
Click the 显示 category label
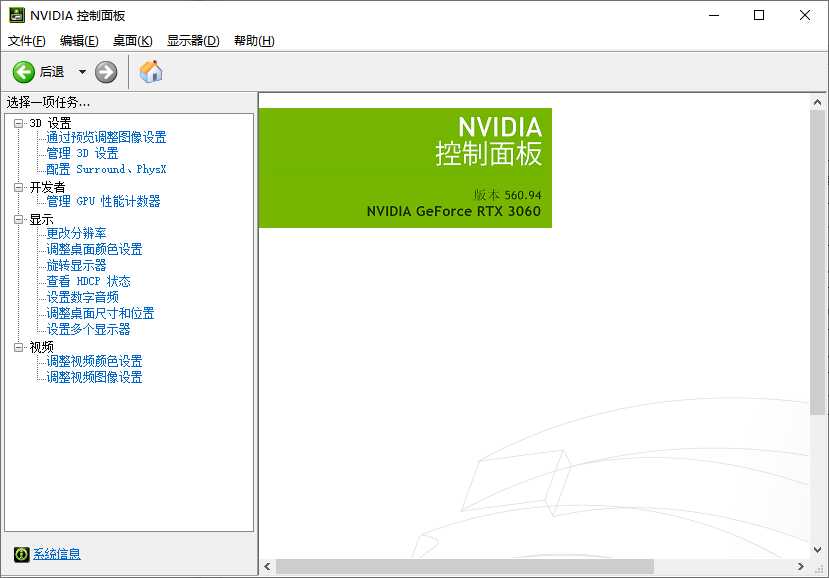click(42, 219)
